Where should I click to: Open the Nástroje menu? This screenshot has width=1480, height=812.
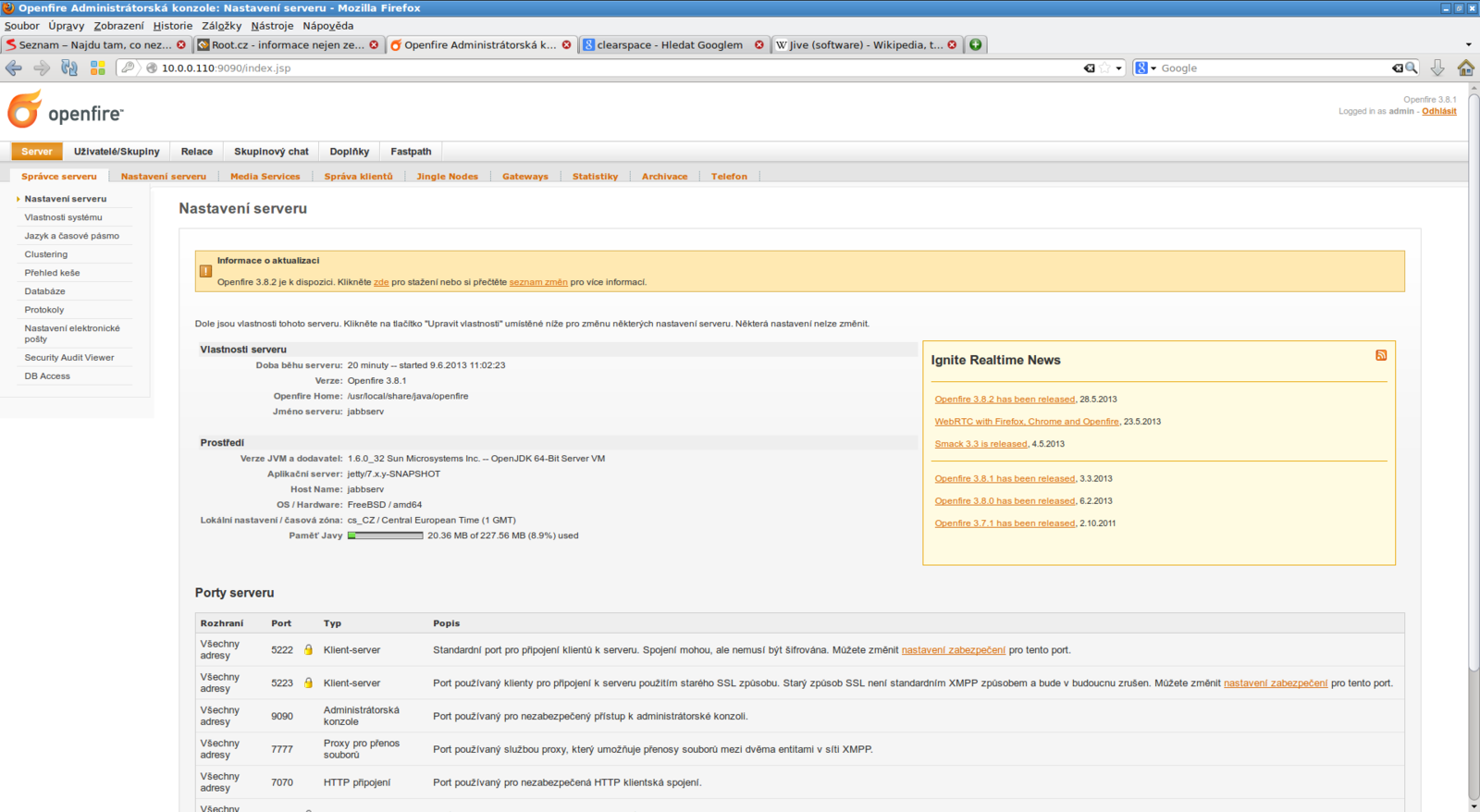pos(272,26)
